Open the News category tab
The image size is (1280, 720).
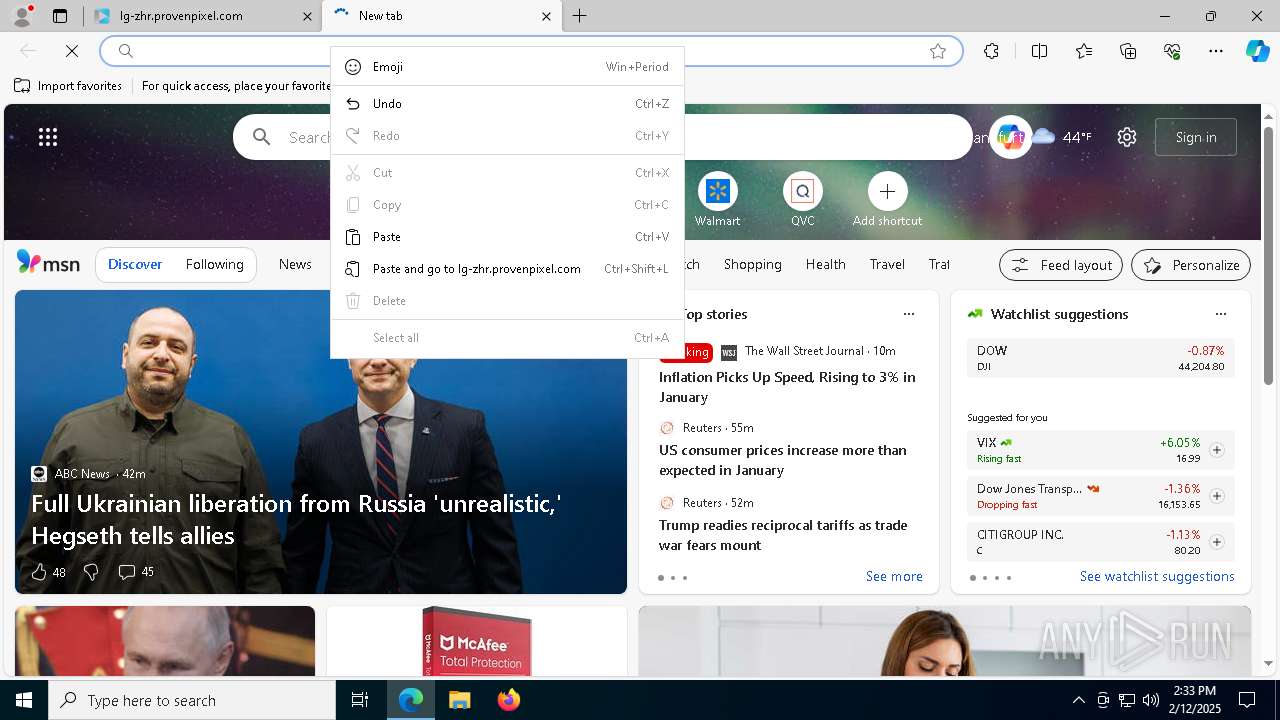(x=295, y=264)
